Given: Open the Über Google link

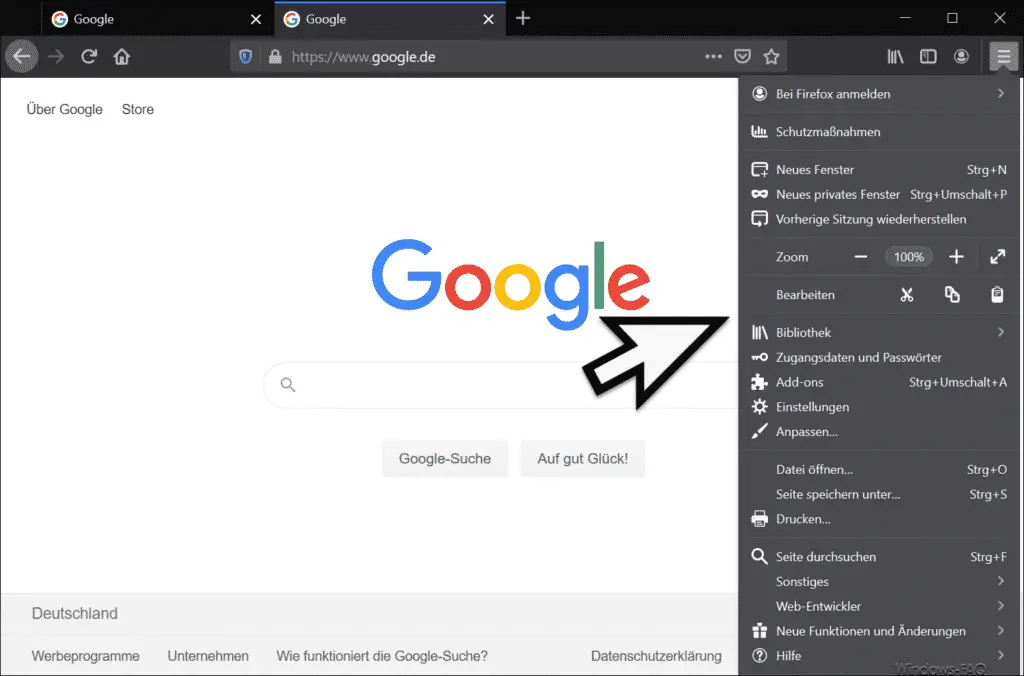Looking at the screenshot, I should coord(65,109).
